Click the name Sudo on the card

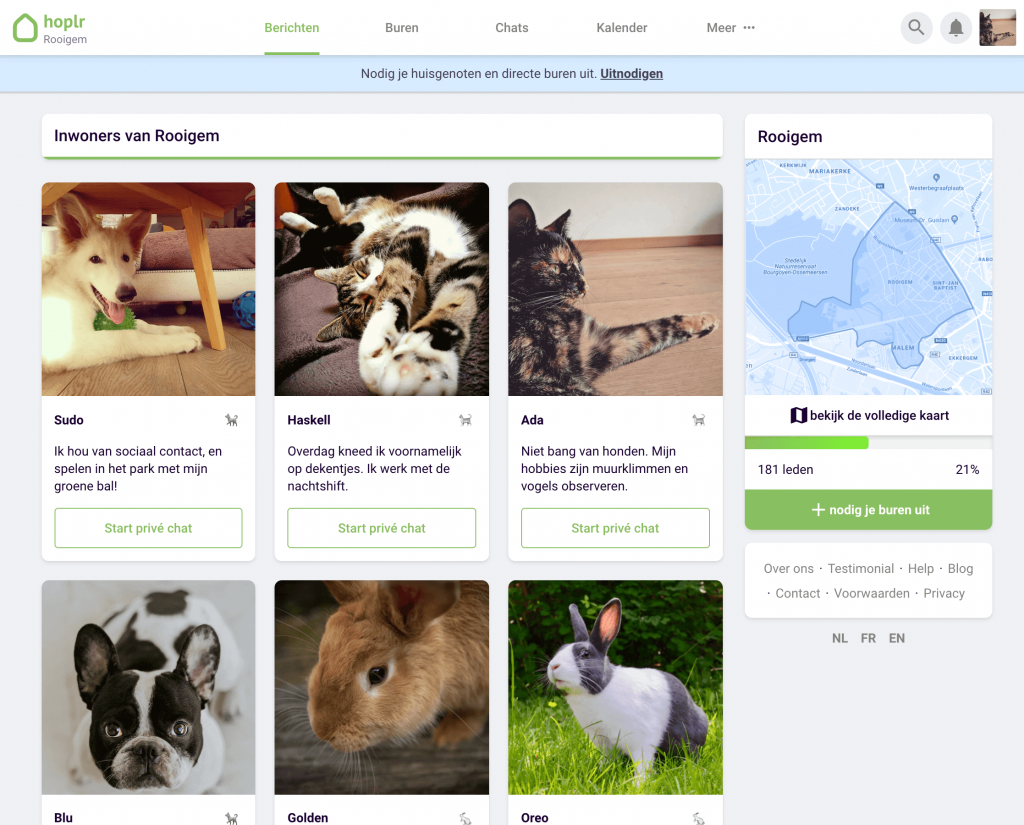[69, 420]
